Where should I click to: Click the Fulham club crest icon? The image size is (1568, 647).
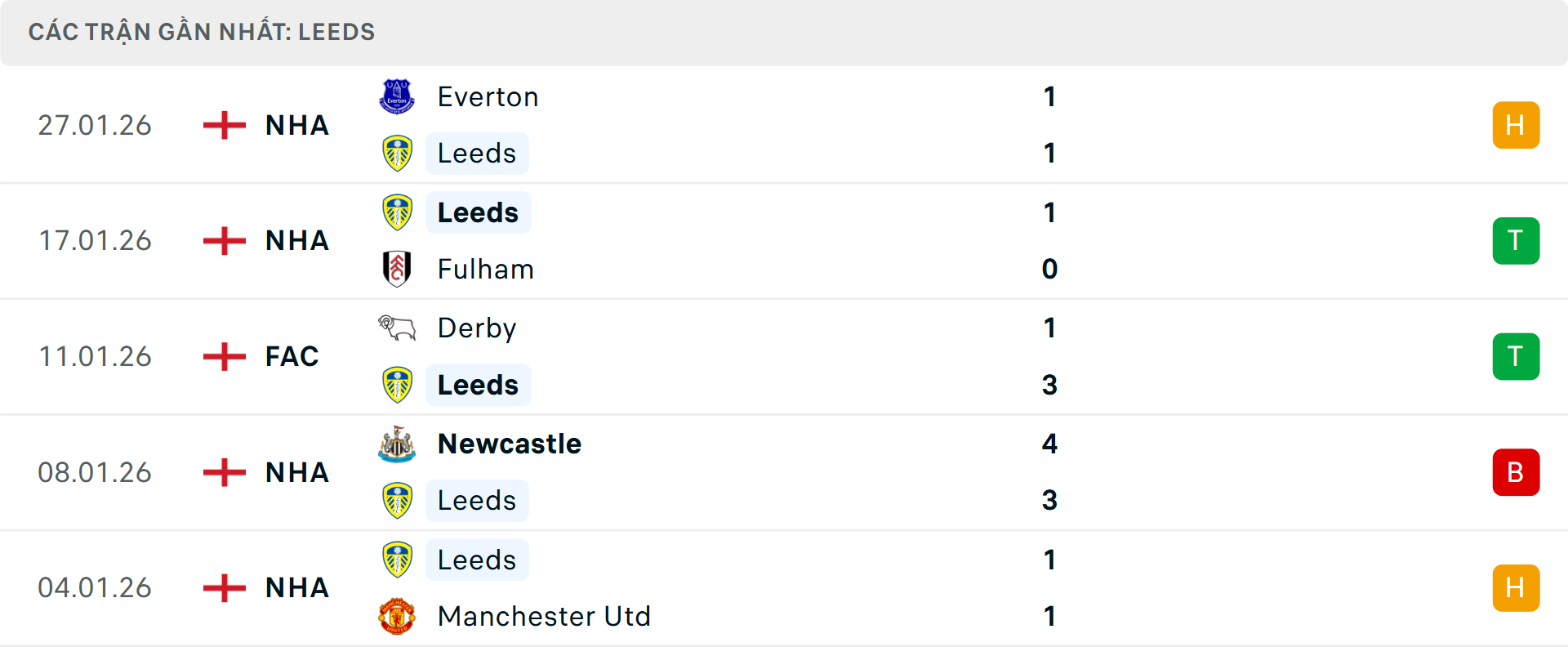[x=397, y=269]
